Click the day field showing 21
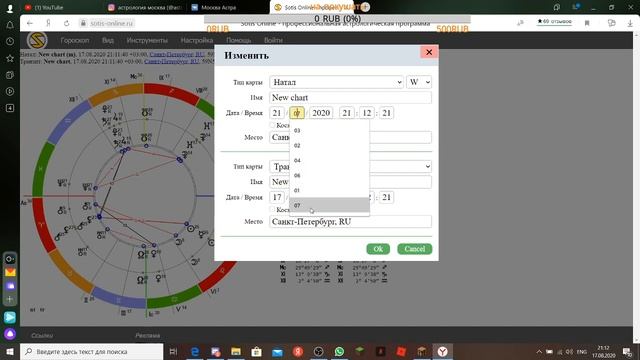Viewport: 640px width, 360px height. (x=277, y=113)
